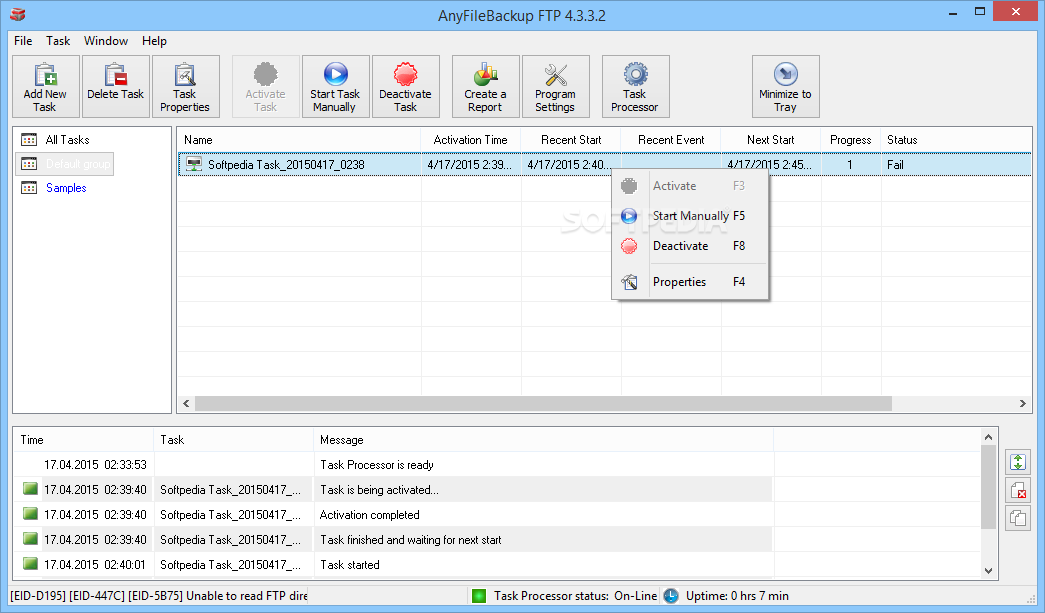This screenshot has height=613, width=1045.
Task: Click the green Task Processor status indicator
Action: click(x=479, y=596)
